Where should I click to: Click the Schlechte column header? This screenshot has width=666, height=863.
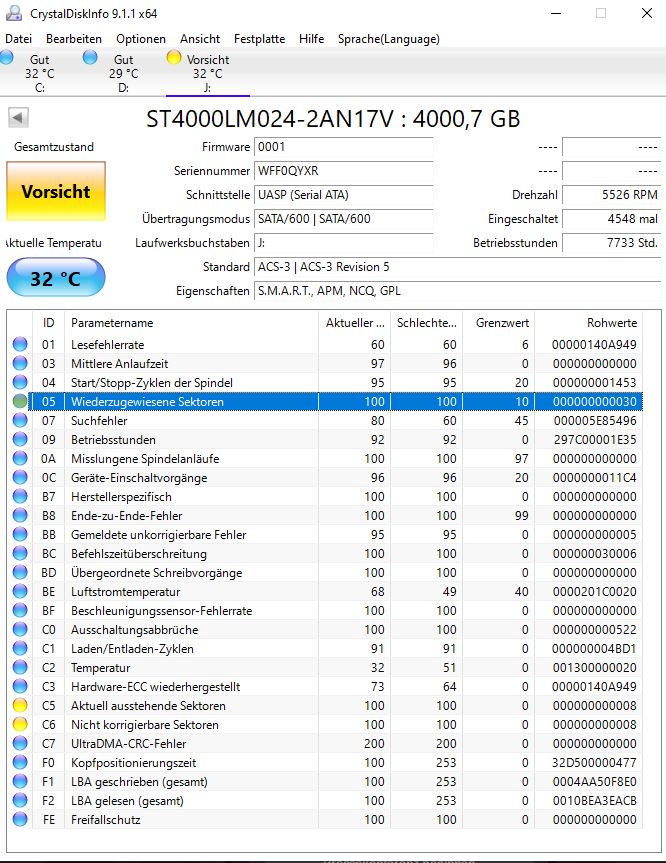(x=427, y=323)
